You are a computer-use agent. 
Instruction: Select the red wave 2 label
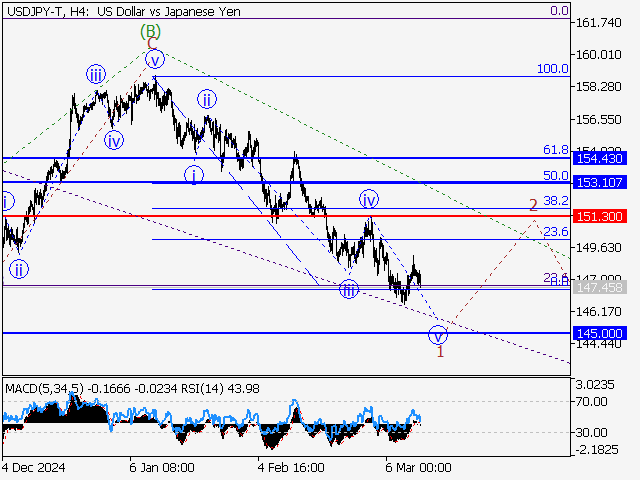click(x=534, y=205)
